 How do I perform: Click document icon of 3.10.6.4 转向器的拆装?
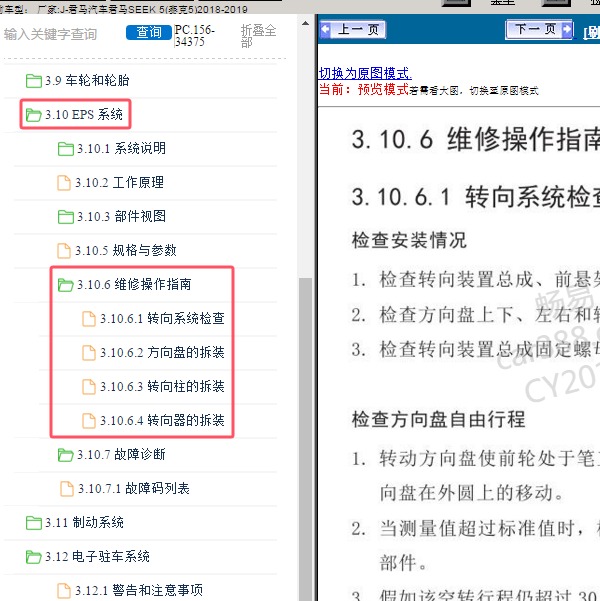click(x=89, y=421)
